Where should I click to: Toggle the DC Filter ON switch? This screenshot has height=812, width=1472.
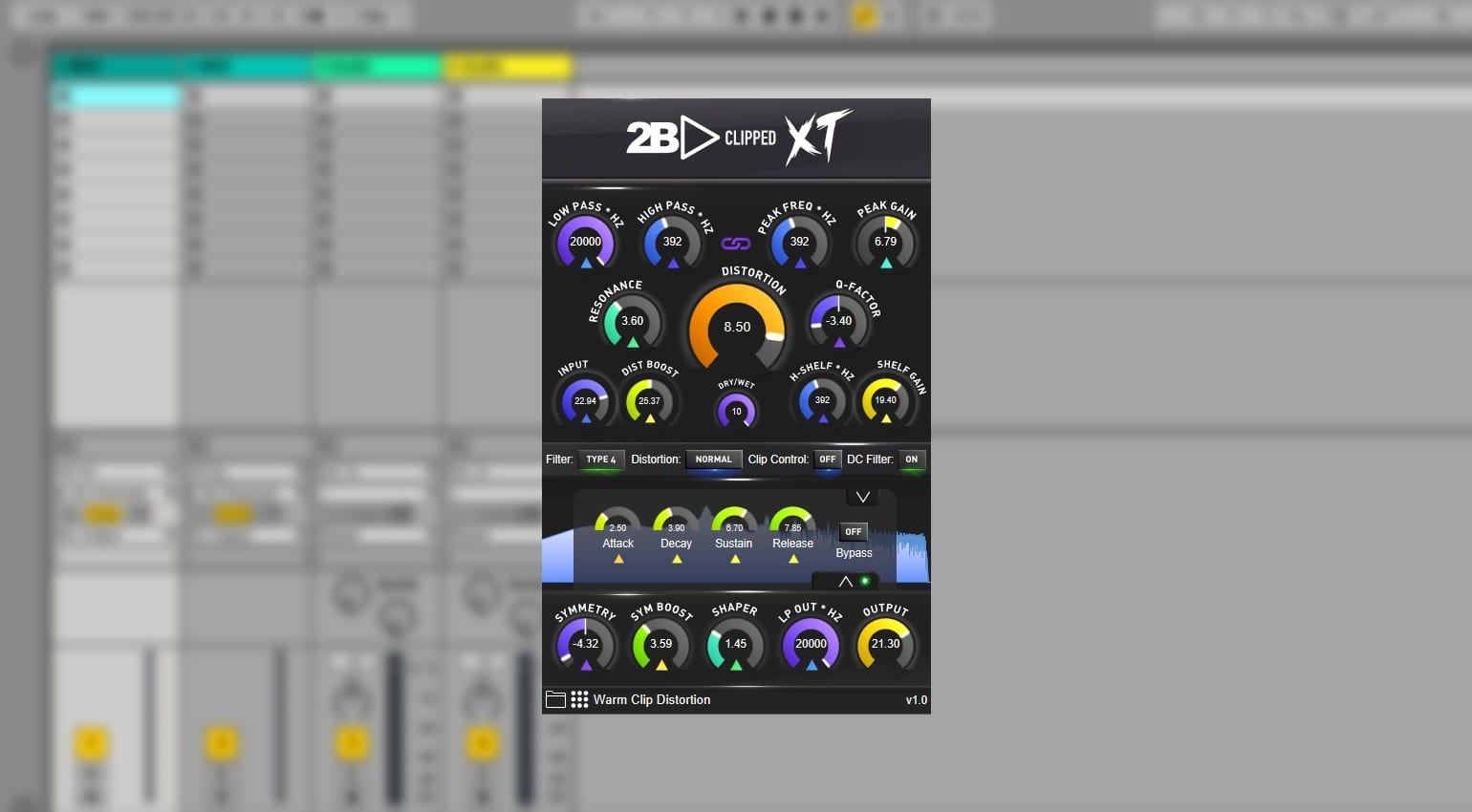912,459
